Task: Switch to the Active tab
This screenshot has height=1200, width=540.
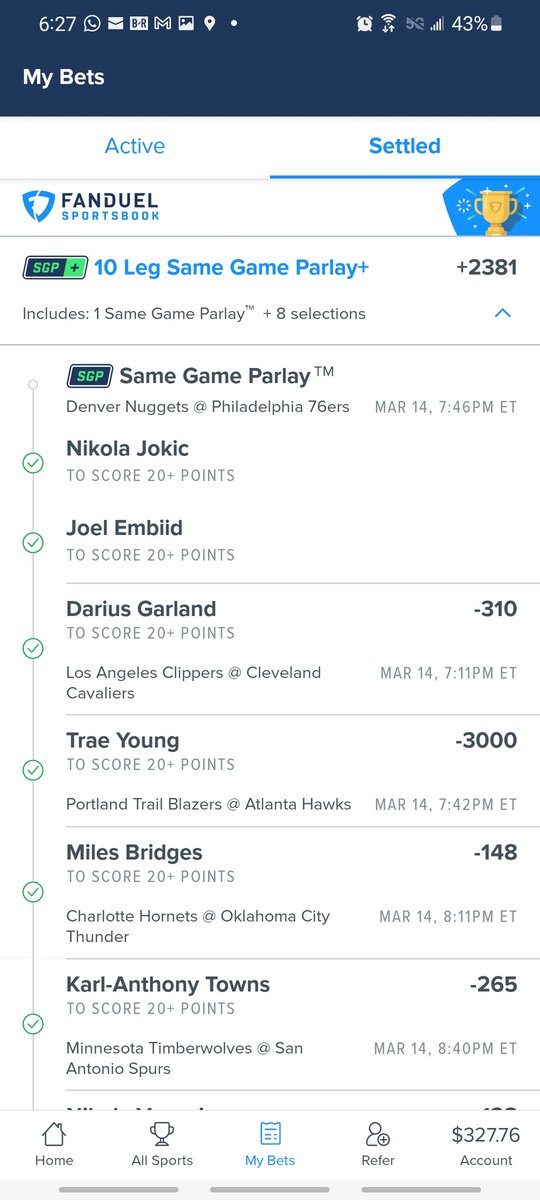Action: click(x=135, y=146)
